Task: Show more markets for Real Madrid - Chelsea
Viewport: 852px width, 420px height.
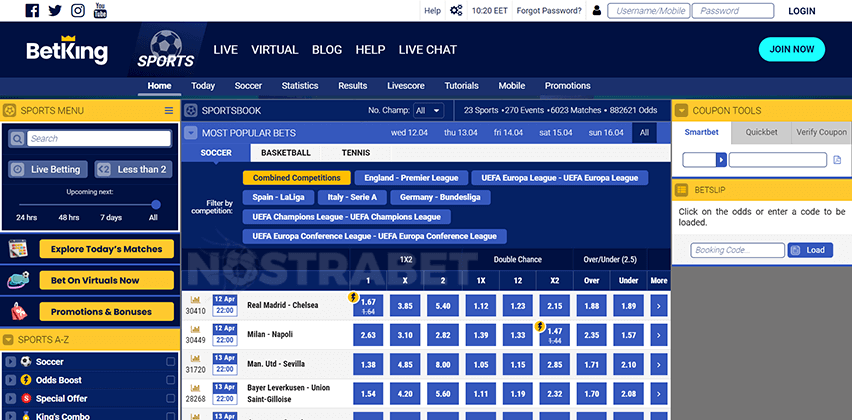Action: click(659, 306)
